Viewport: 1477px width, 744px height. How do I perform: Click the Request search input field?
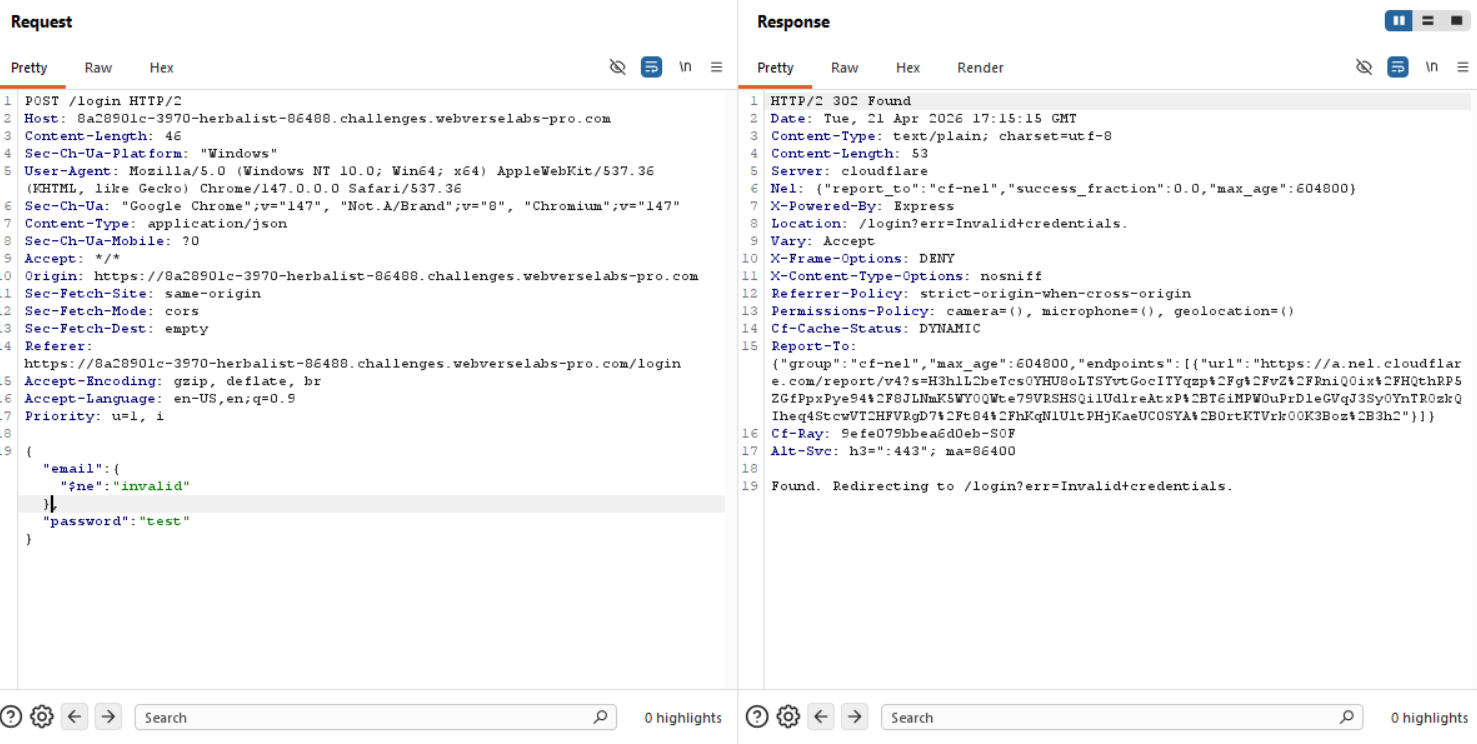click(365, 717)
